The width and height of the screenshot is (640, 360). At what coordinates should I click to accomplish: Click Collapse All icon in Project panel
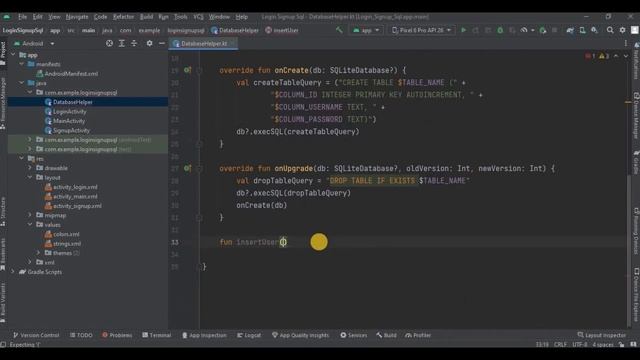click(x=134, y=43)
